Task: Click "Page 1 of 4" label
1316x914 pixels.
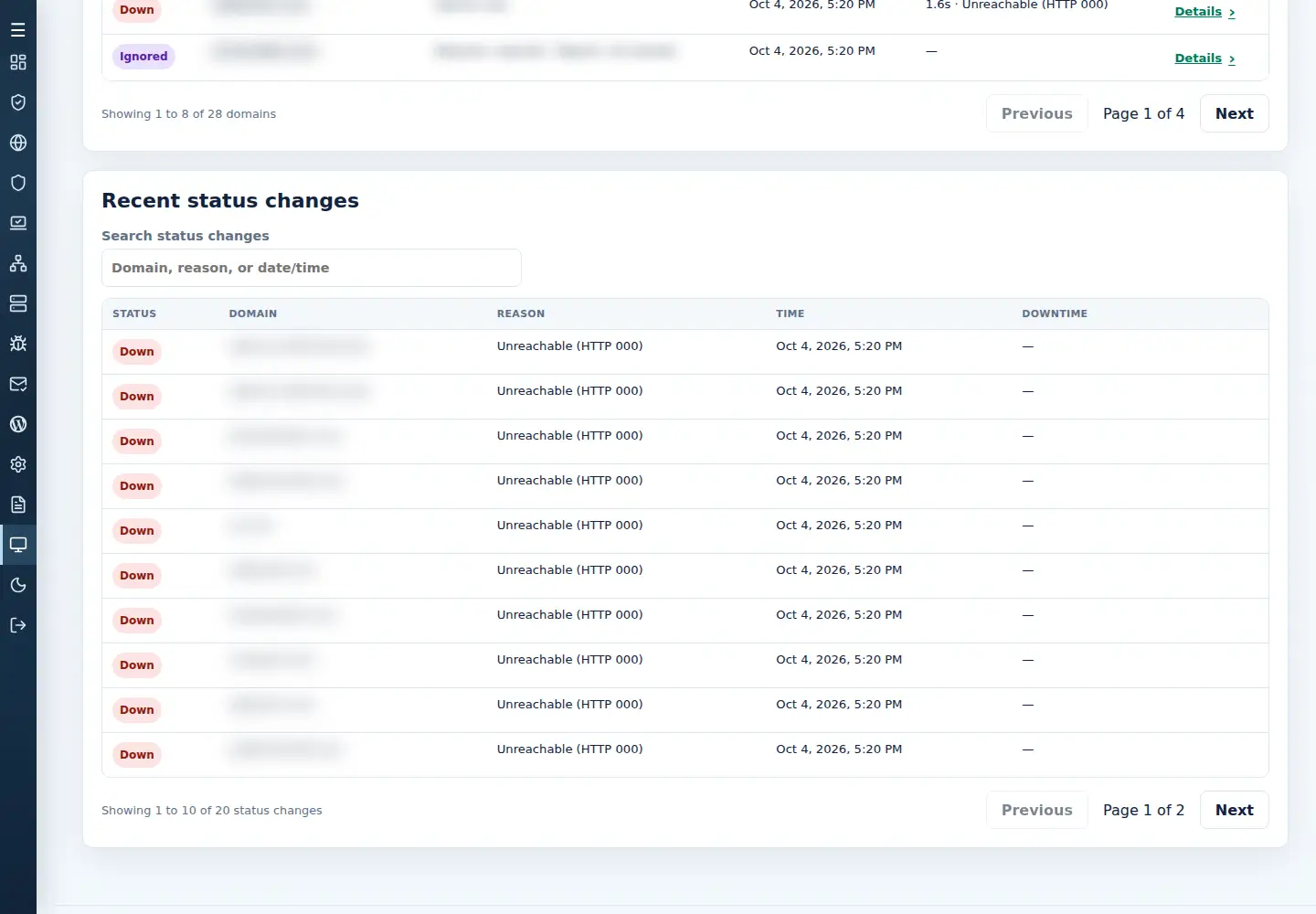Action: click(1143, 113)
